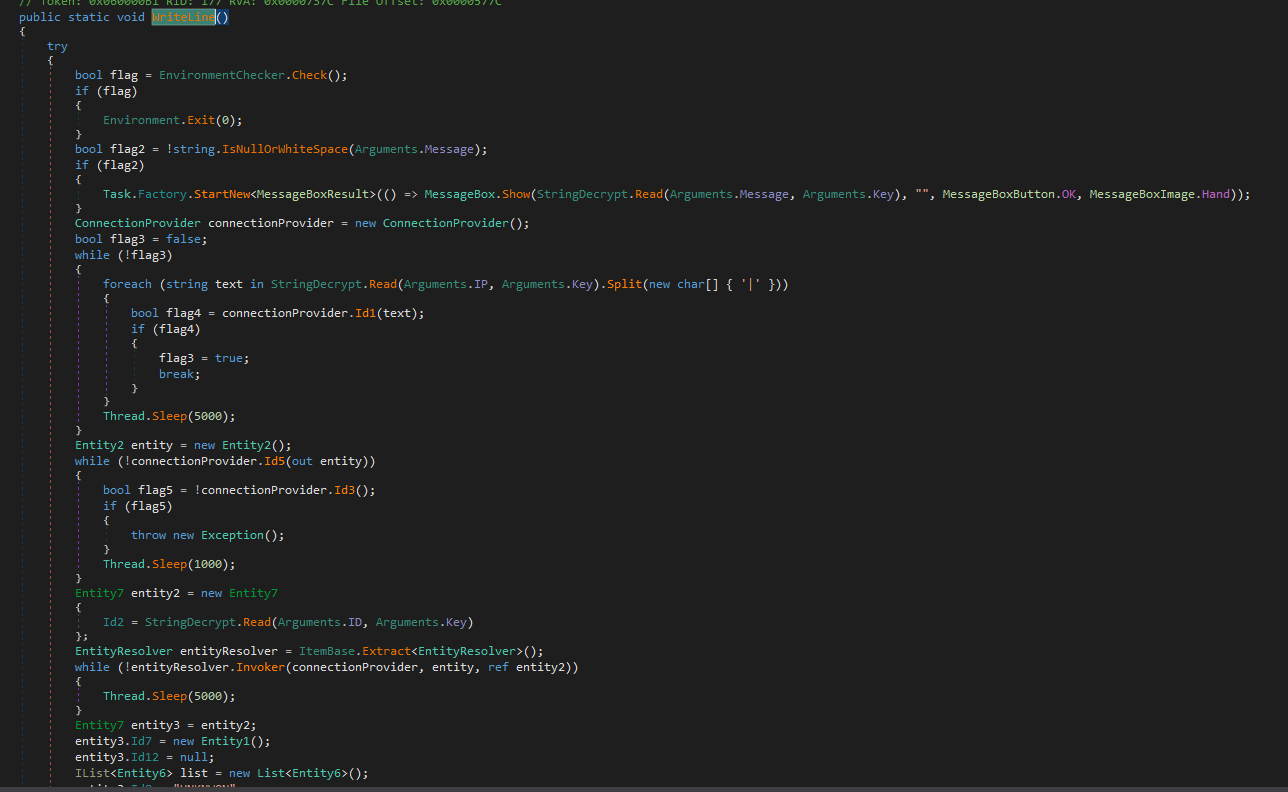Click the break keyword in the foreach loop
Viewport: 1288px width, 792px height.
[x=177, y=373]
